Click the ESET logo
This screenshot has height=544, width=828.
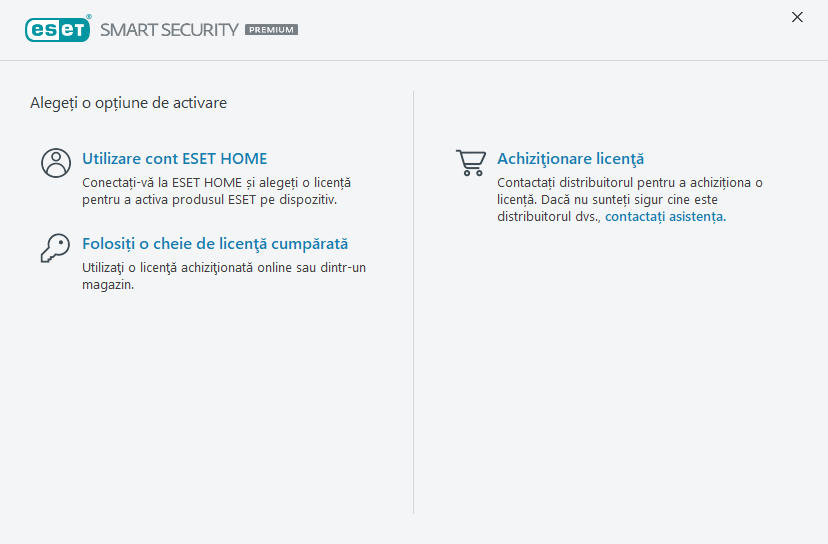(58, 29)
